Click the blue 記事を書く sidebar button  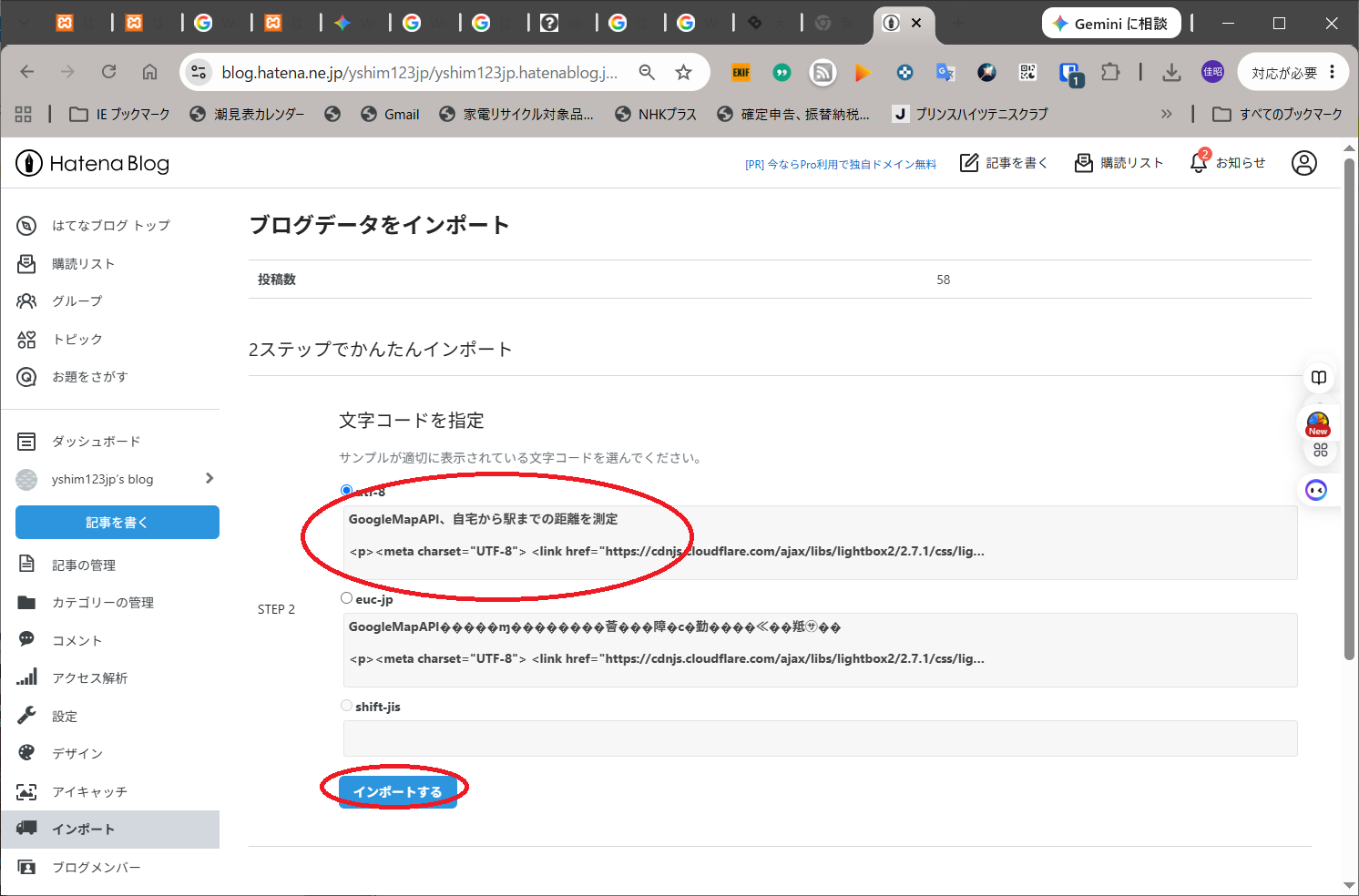[118, 522]
